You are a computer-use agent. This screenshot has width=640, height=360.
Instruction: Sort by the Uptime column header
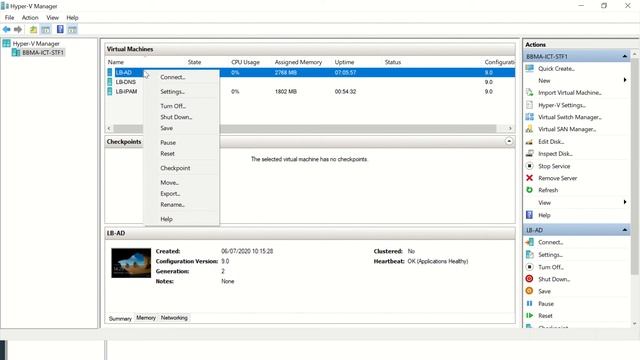pos(344,62)
